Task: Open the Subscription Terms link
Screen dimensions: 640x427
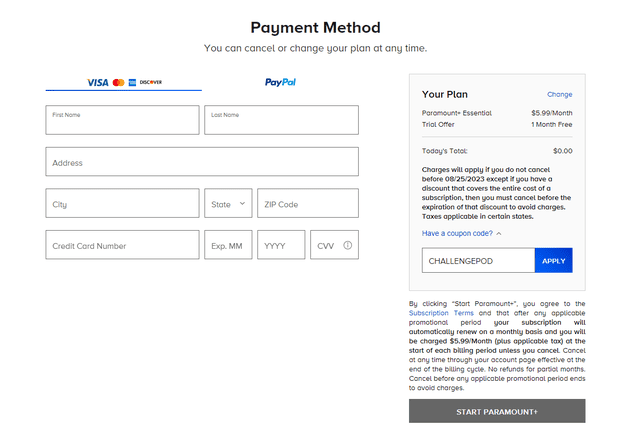Action: pos(440,313)
